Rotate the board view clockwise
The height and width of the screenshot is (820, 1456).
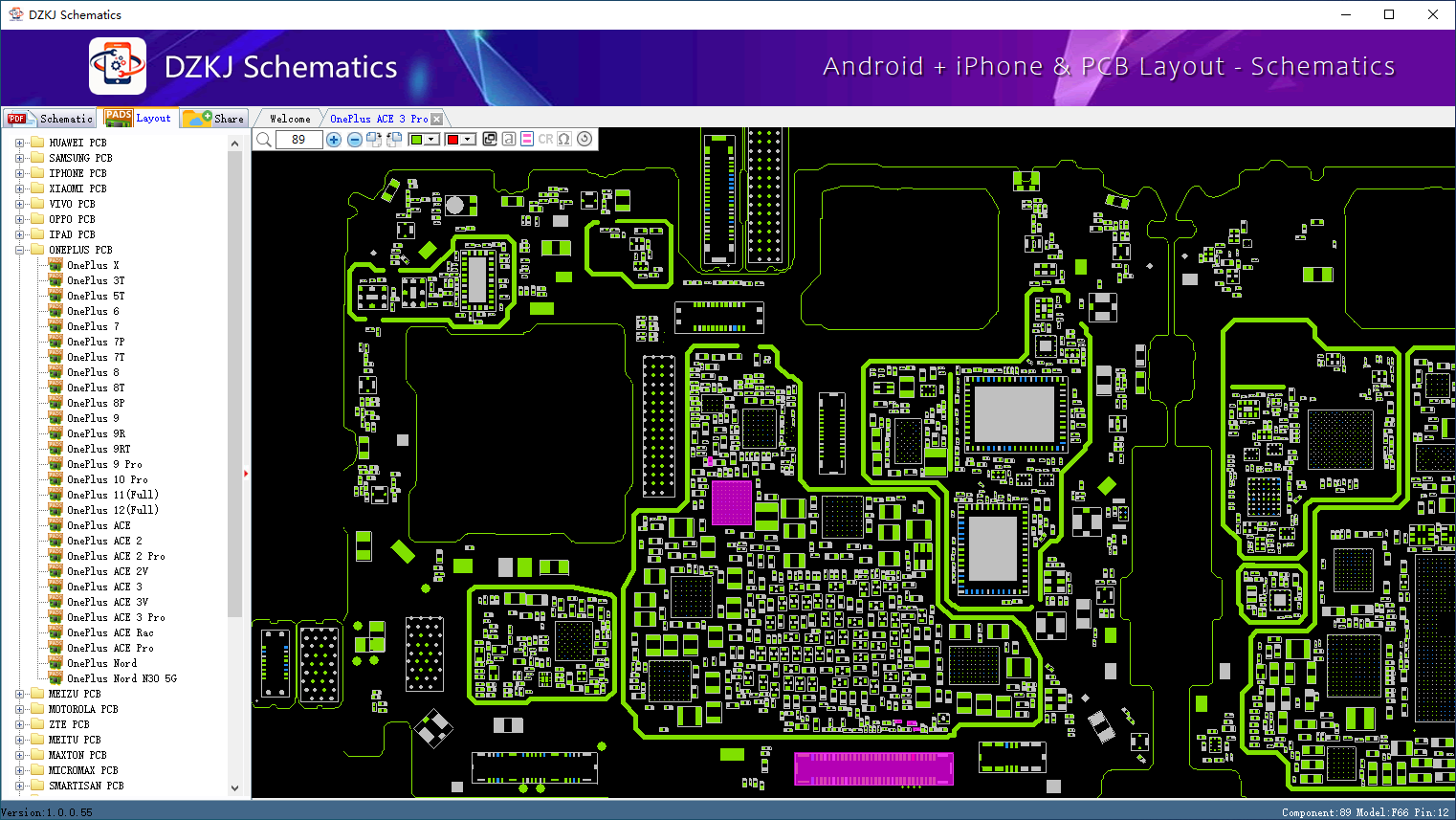click(x=374, y=140)
